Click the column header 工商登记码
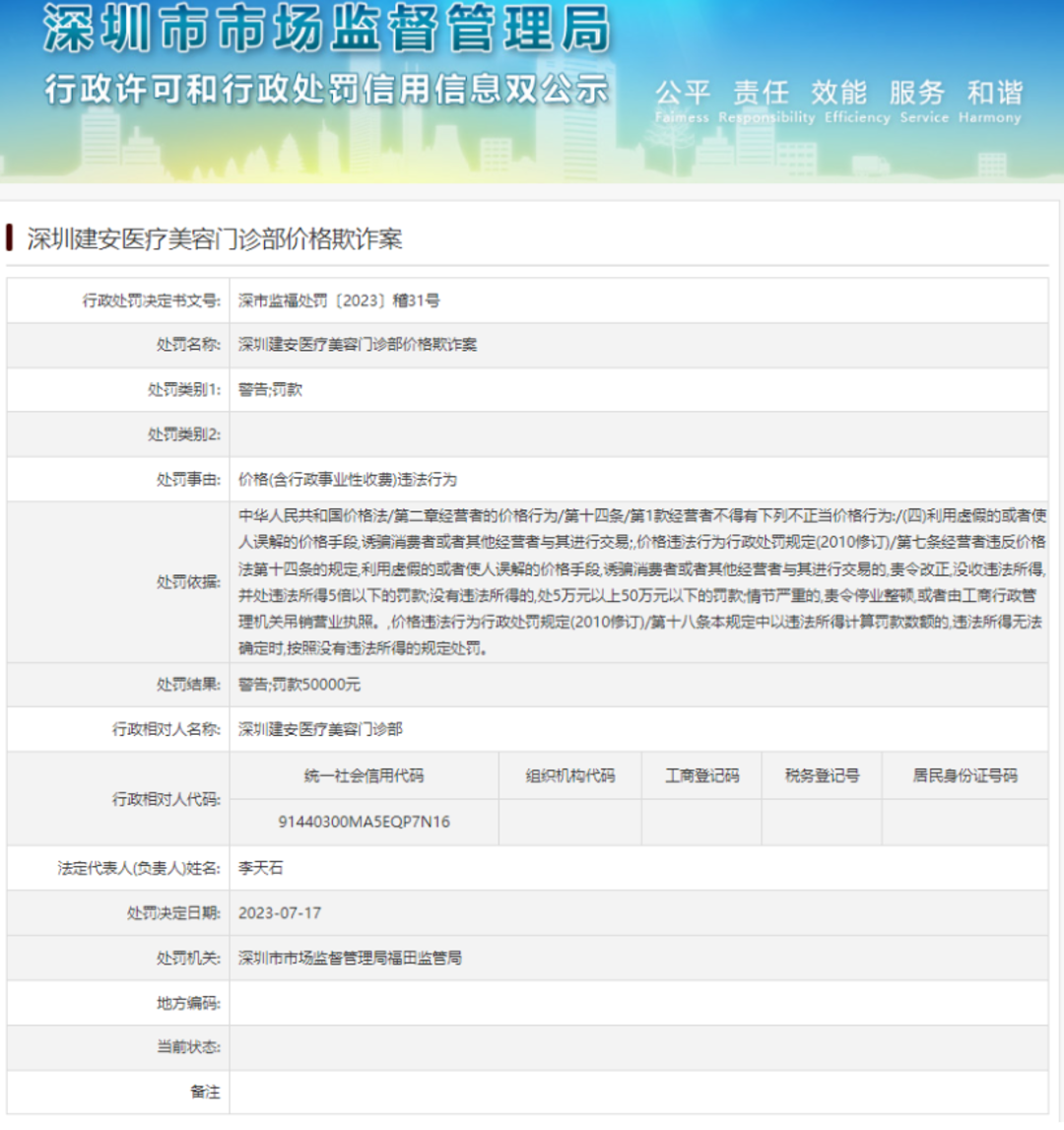This screenshot has height=1130, width=1064. (x=702, y=776)
